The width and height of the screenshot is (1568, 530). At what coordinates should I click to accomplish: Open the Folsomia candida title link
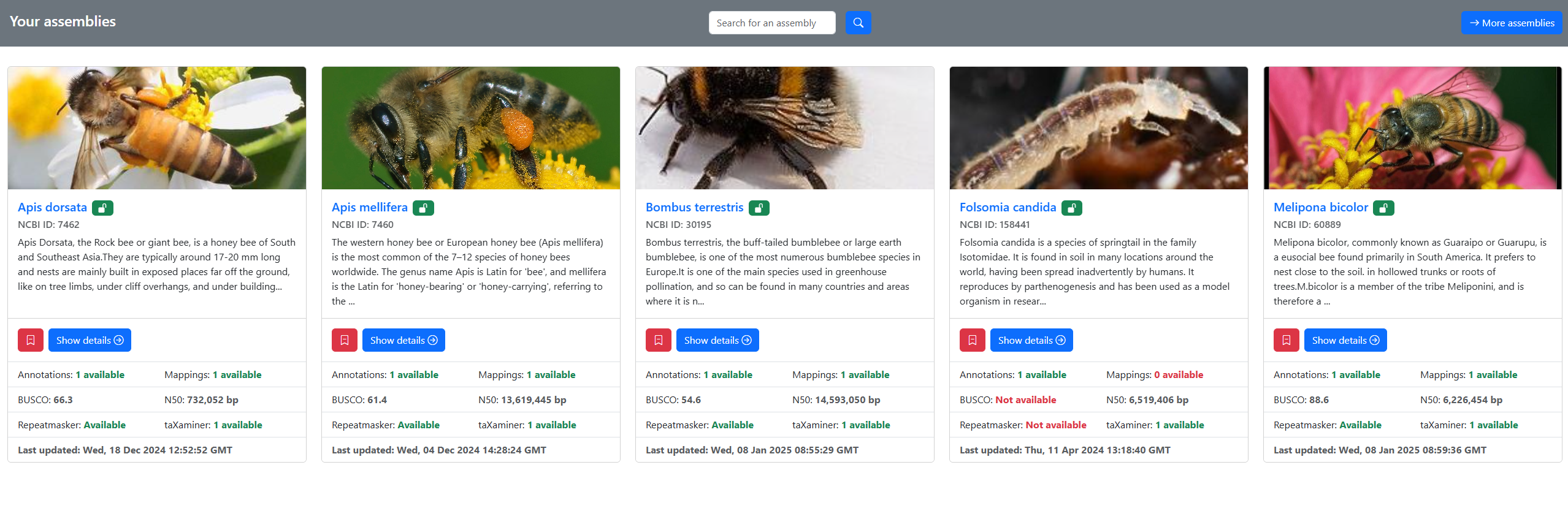click(1008, 207)
